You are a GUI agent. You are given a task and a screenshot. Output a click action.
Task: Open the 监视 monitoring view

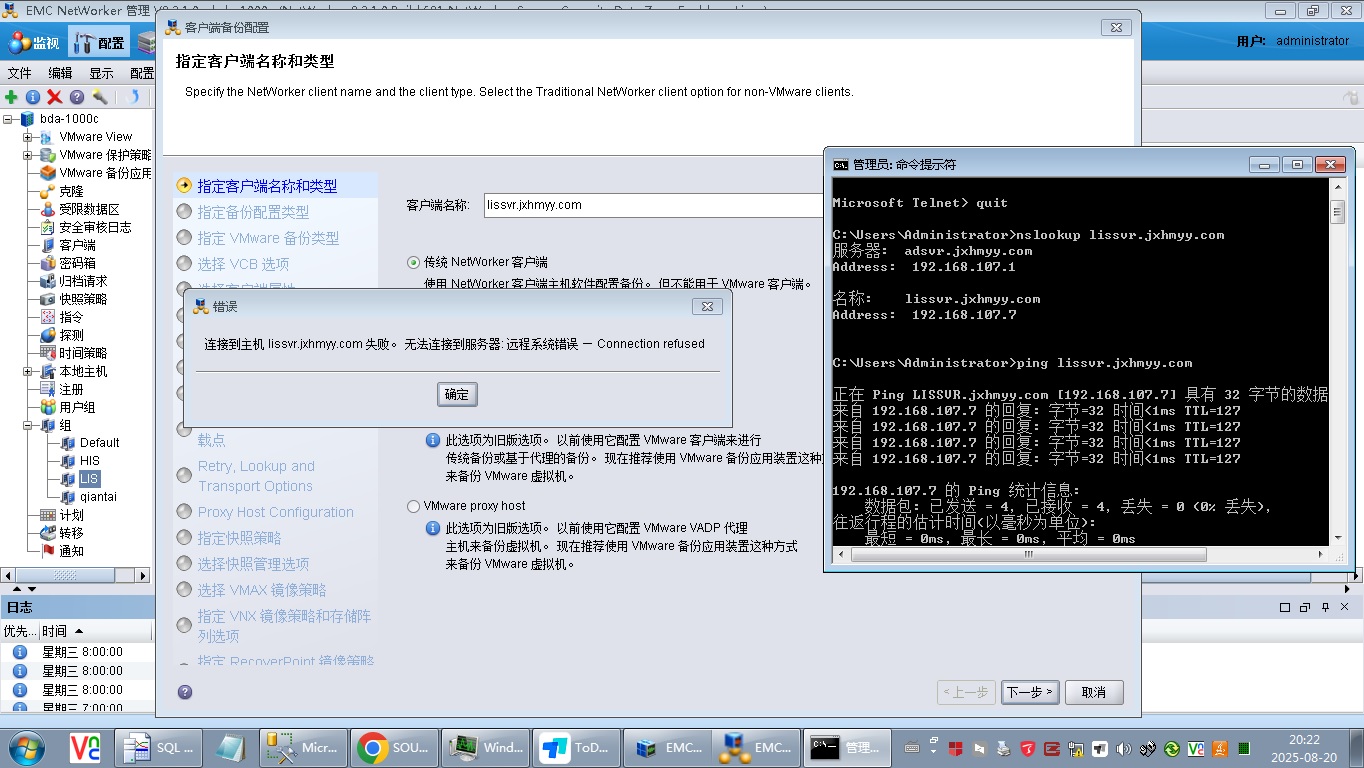click(35, 43)
